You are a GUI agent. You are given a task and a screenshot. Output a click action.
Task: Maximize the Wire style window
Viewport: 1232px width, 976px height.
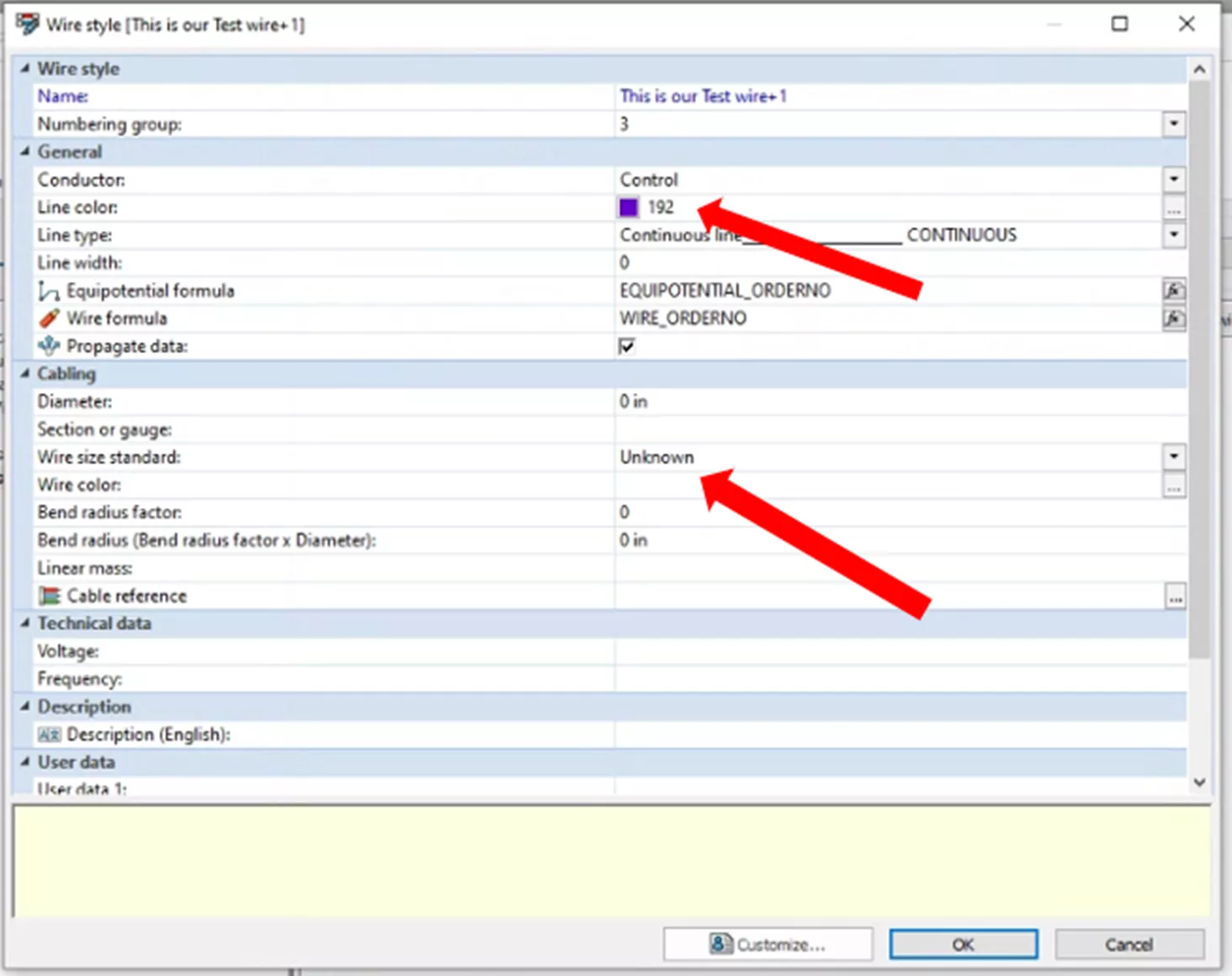[1119, 24]
